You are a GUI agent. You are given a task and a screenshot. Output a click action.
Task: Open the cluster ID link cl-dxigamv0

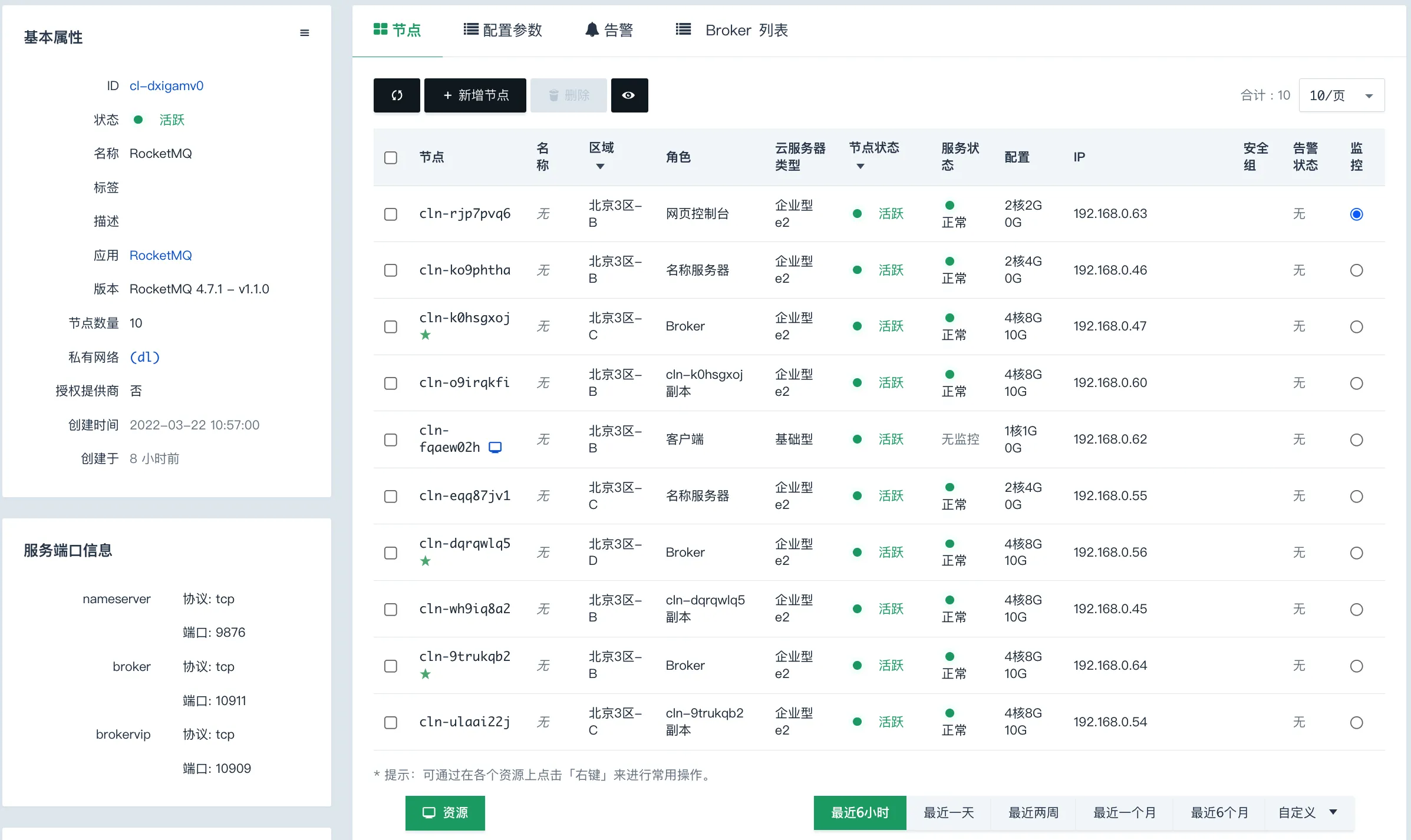click(x=167, y=86)
